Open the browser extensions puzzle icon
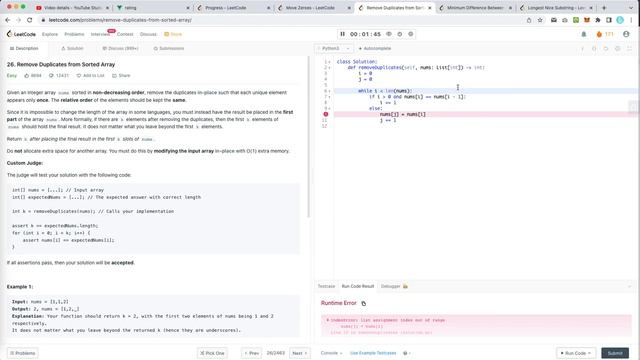The height and width of the screenshot is (360, 640). click(598, 20)
